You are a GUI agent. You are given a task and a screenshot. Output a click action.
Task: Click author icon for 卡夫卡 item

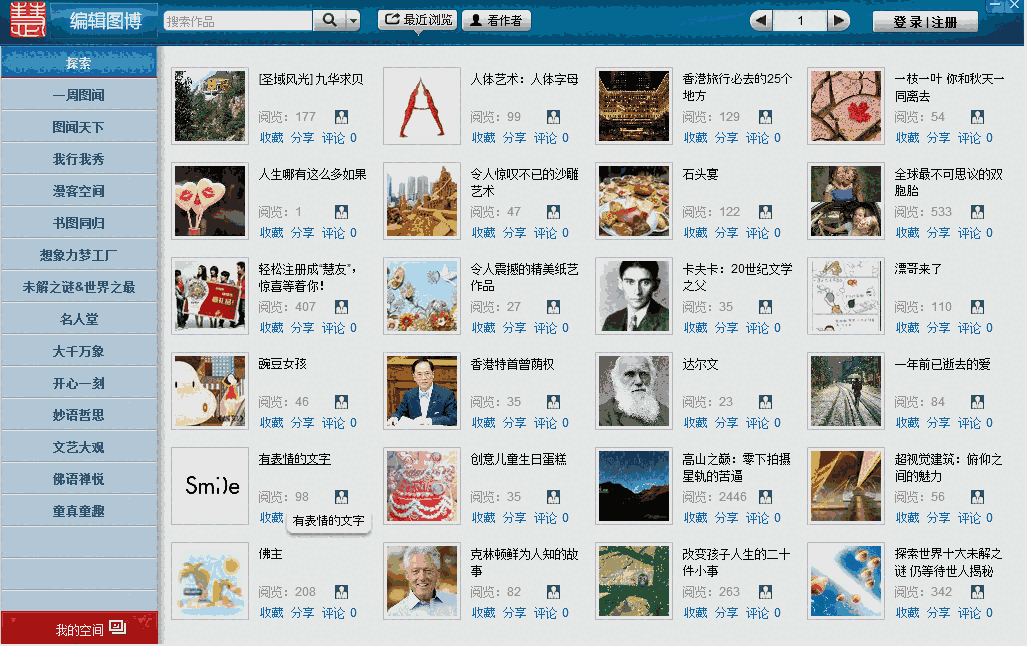tap(766, 307)
